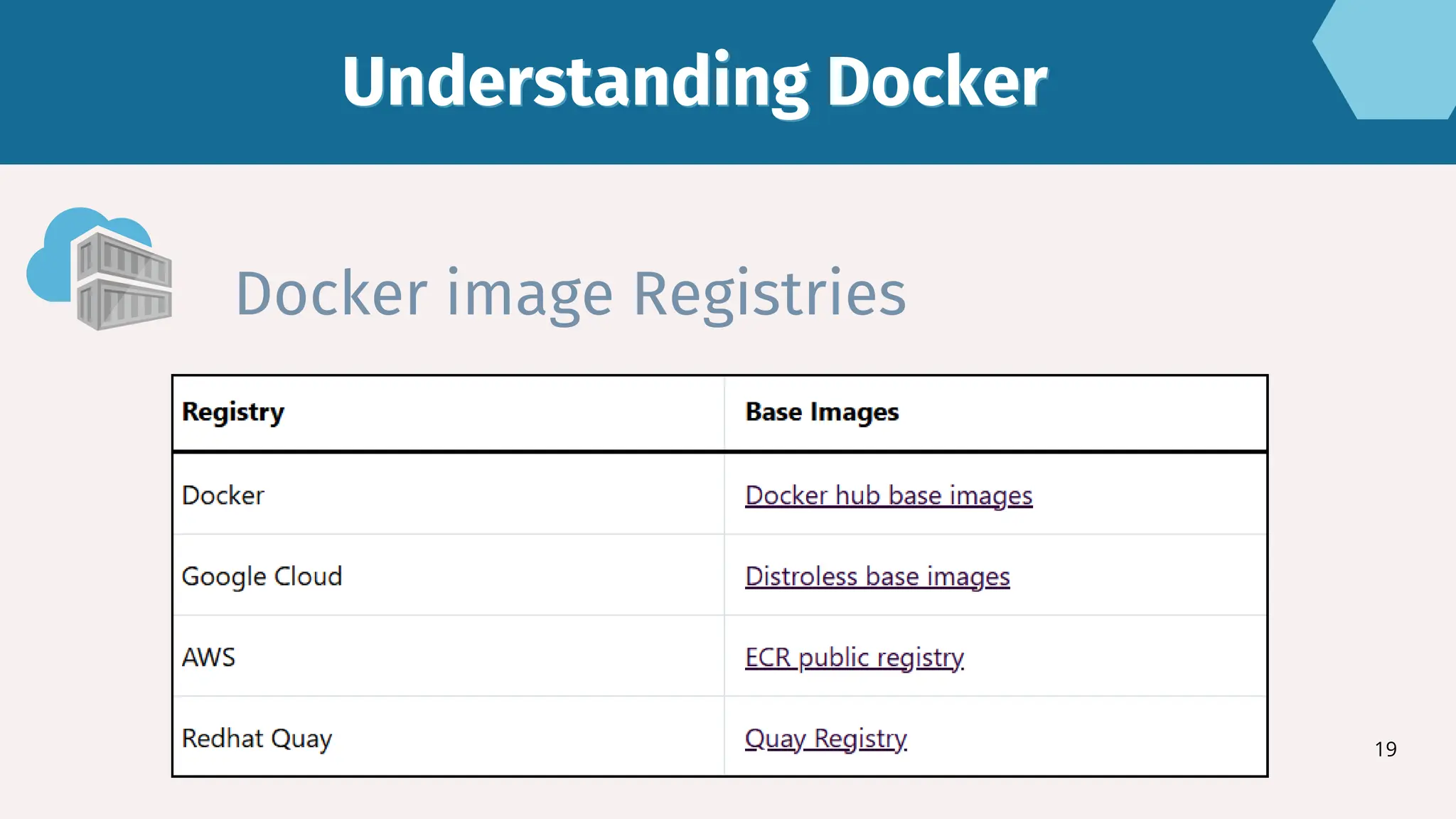
Task: Click the lower gray container in icon
Action: click(122, 304)
